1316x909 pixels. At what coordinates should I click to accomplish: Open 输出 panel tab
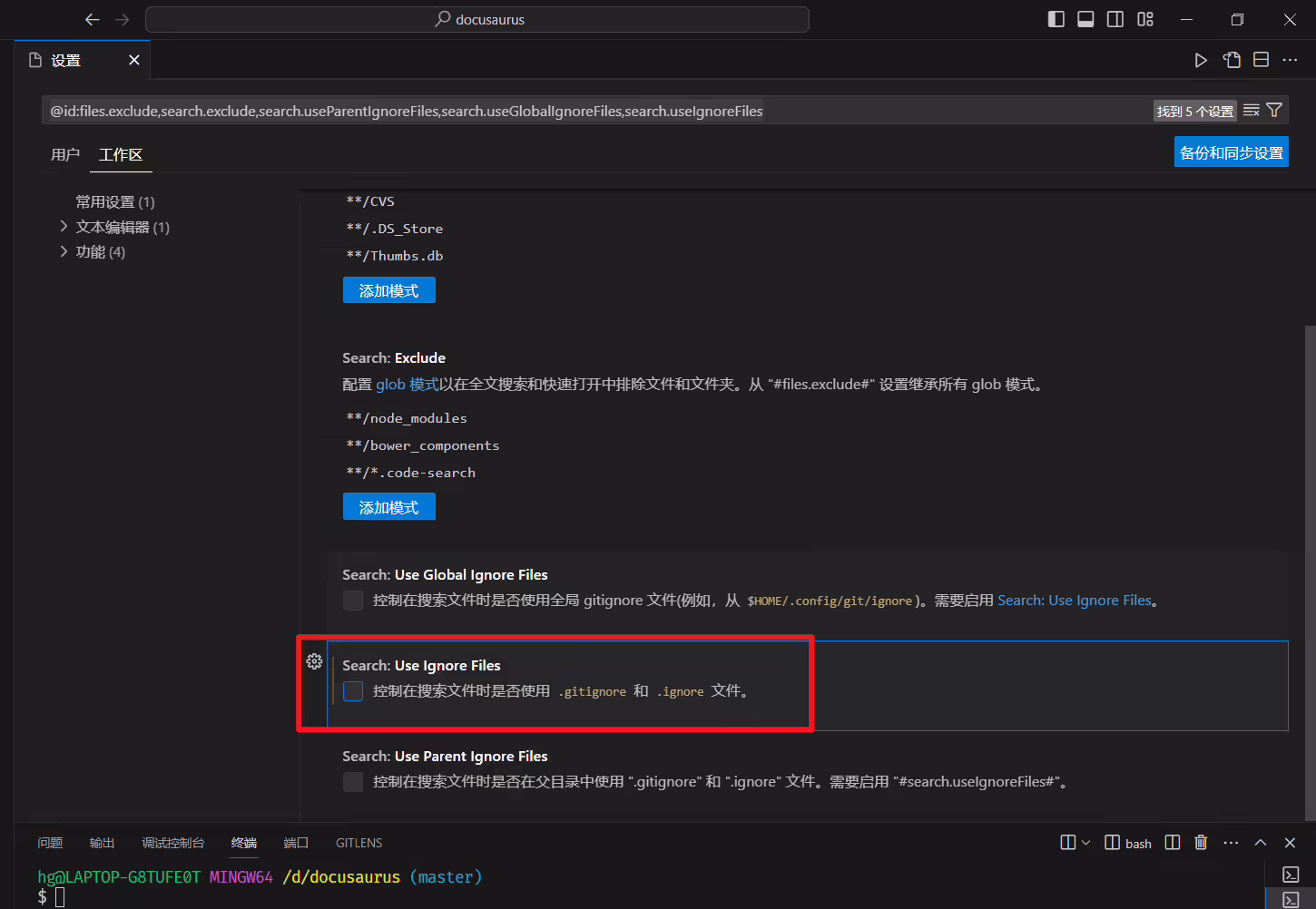[x=102, y=843]
